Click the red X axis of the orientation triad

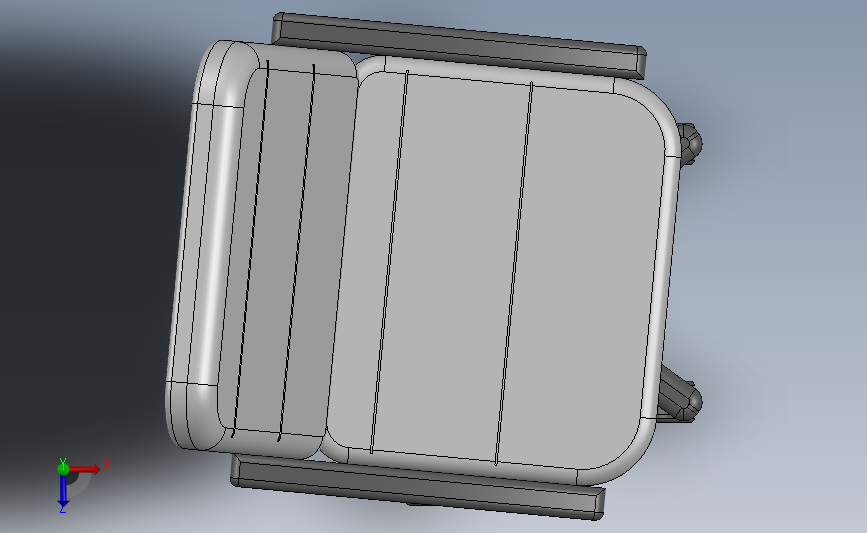pyautogui.click(x=85, y=469)
